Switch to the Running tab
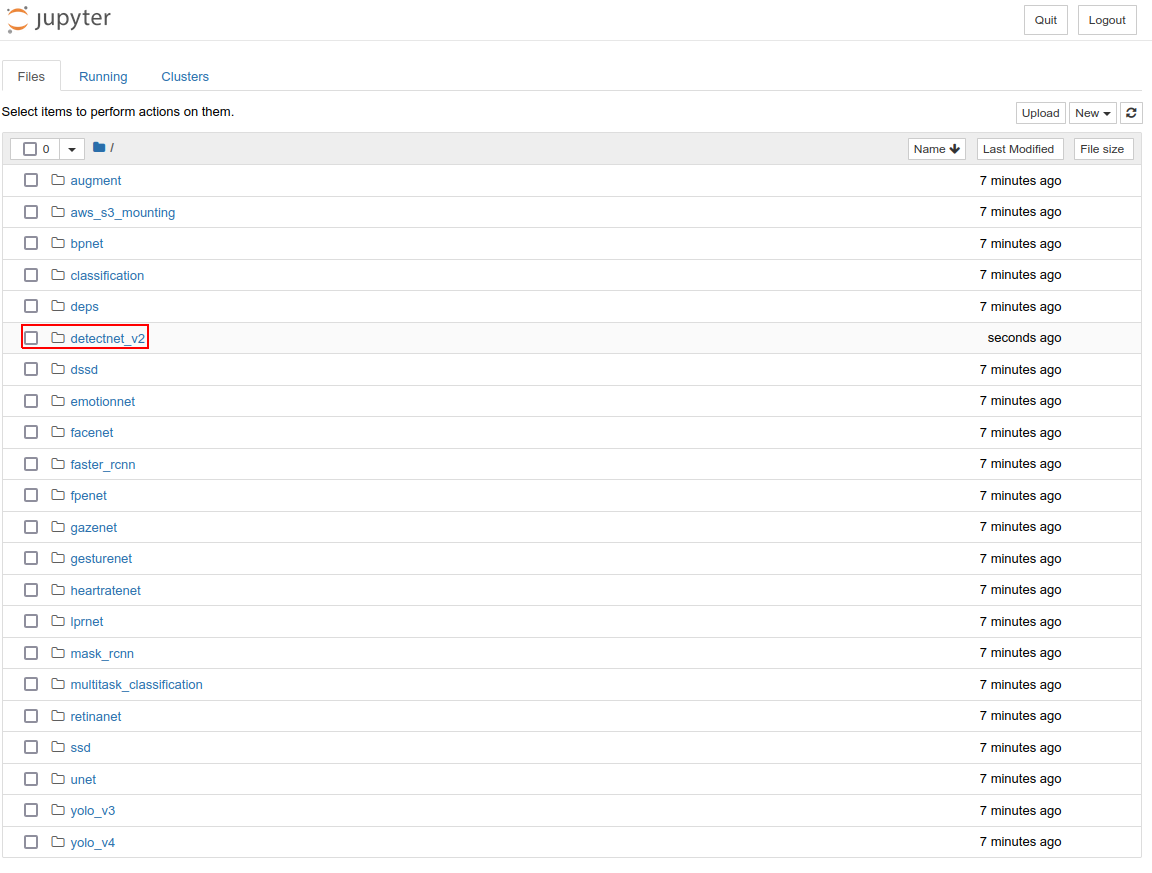Screen dimensions: 1152x873 click(x=103, y=76)
